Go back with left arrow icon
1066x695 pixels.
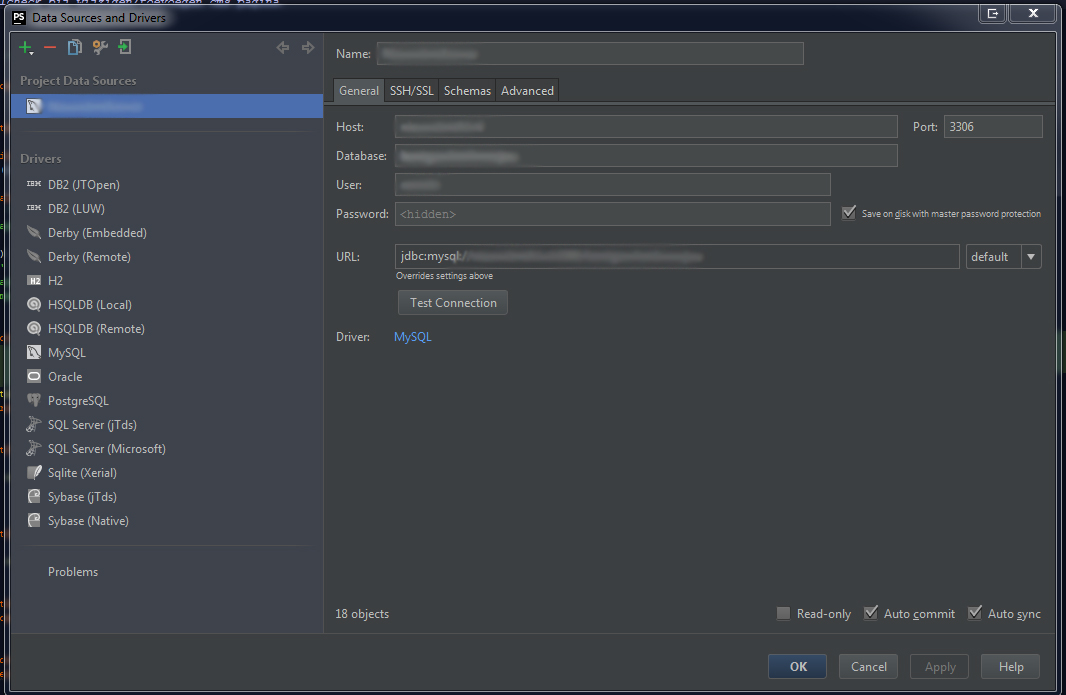(283, 48)
